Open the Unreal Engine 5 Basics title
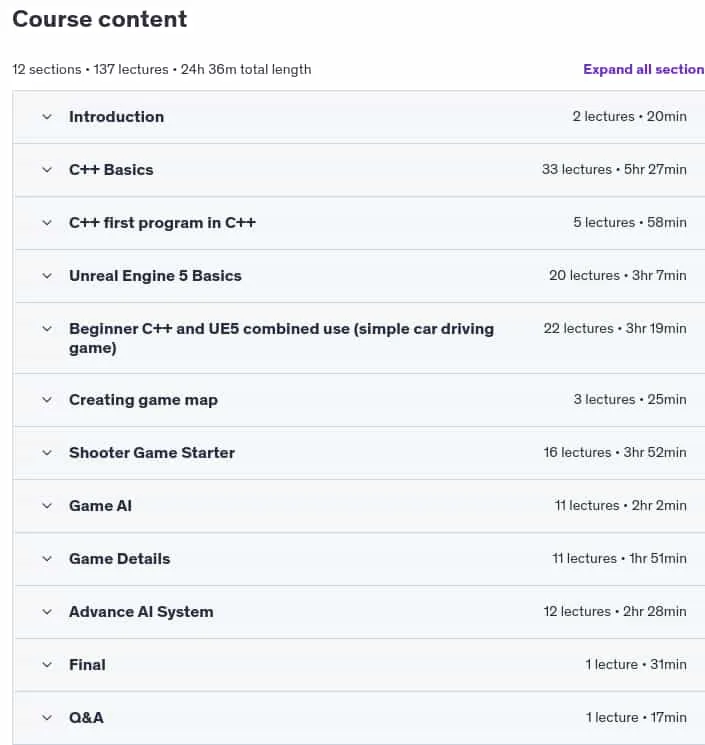The image size is (705, 745). [x=155, y=276]
